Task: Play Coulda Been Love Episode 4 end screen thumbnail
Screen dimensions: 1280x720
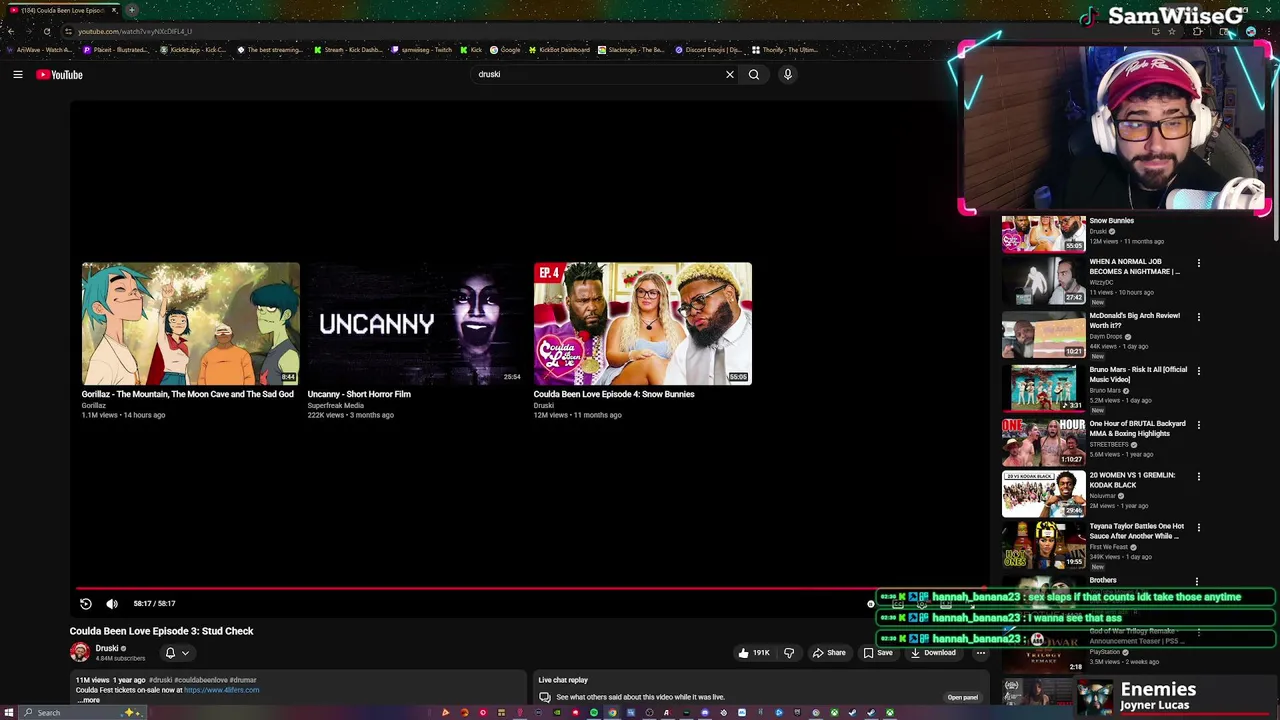Action: (x=642, y=324)
